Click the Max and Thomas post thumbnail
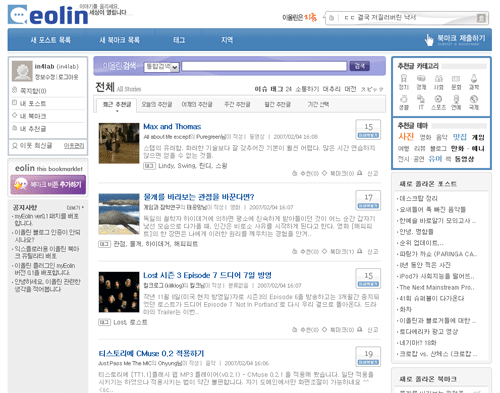The image size is (500, 393). pos(119,143)
